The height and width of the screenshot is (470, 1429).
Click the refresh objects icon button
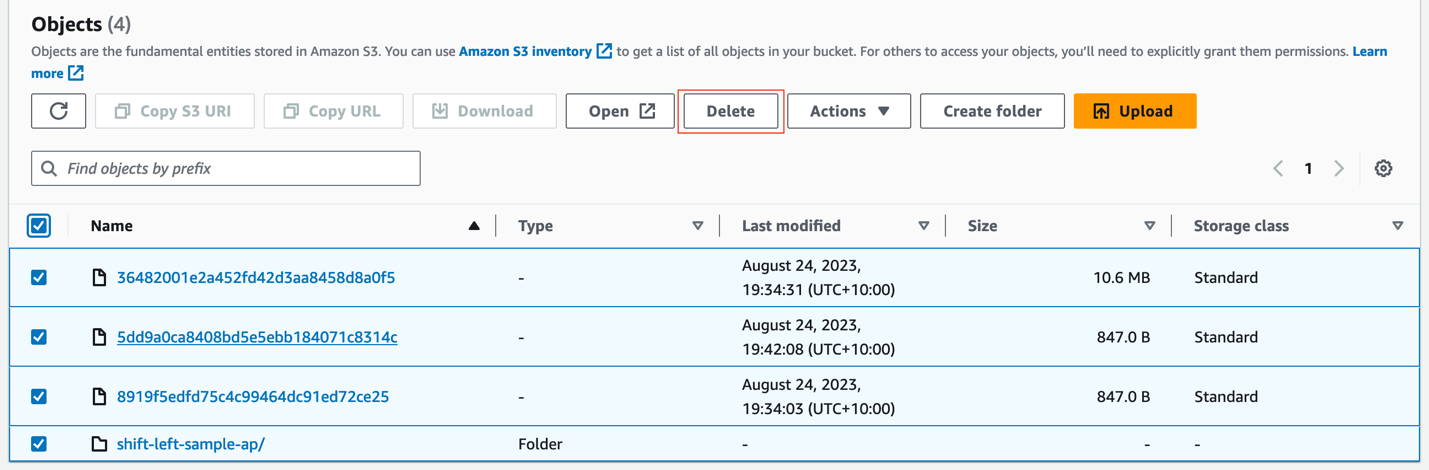click(58, 111)
